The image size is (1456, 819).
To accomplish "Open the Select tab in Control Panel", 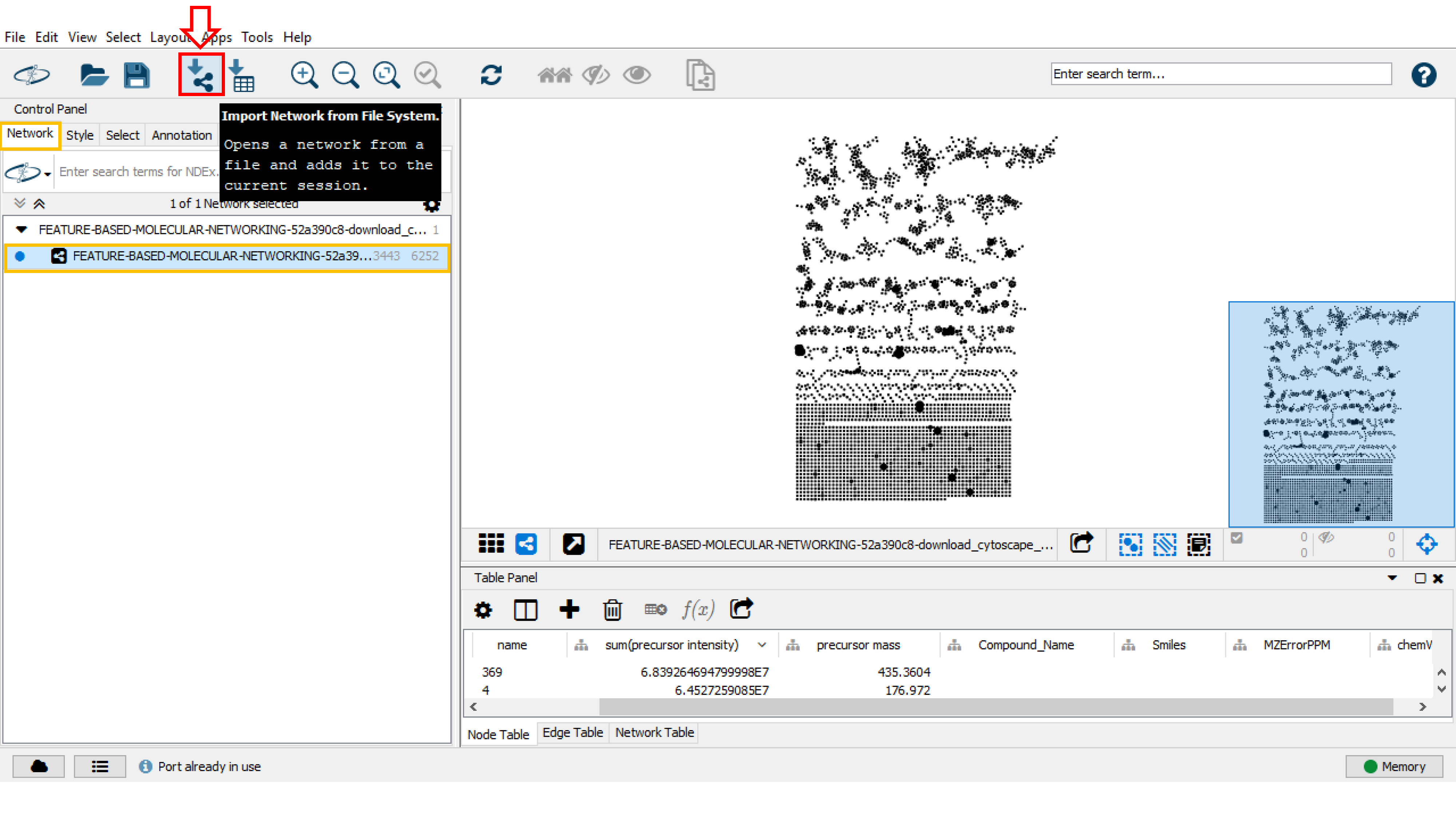I will pyautogui.click(x=122, y=135).
